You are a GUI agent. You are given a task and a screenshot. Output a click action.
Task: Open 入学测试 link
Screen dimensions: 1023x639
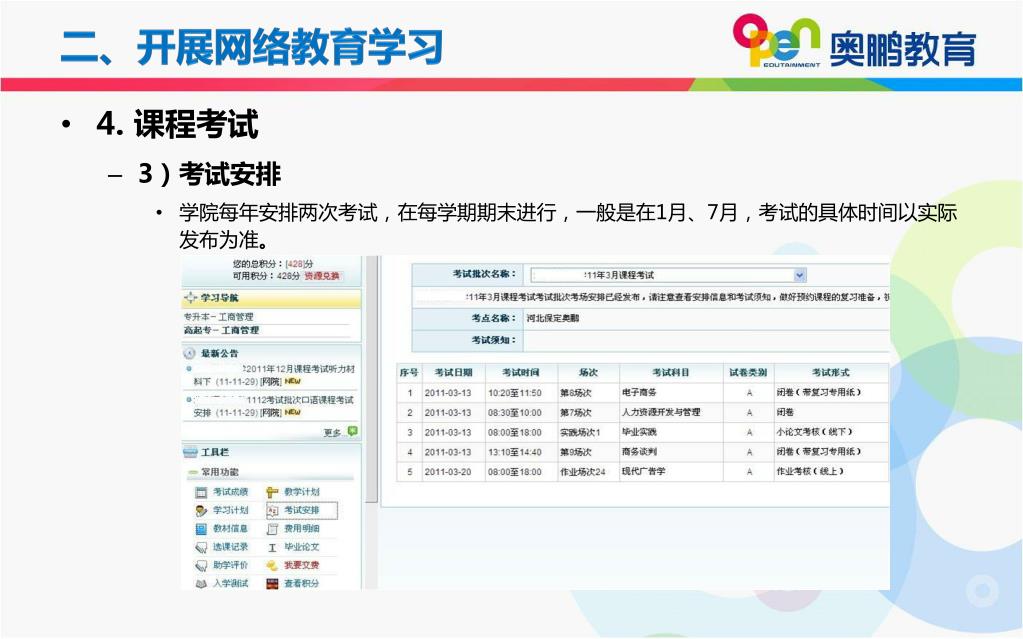(x=230, y=584)
